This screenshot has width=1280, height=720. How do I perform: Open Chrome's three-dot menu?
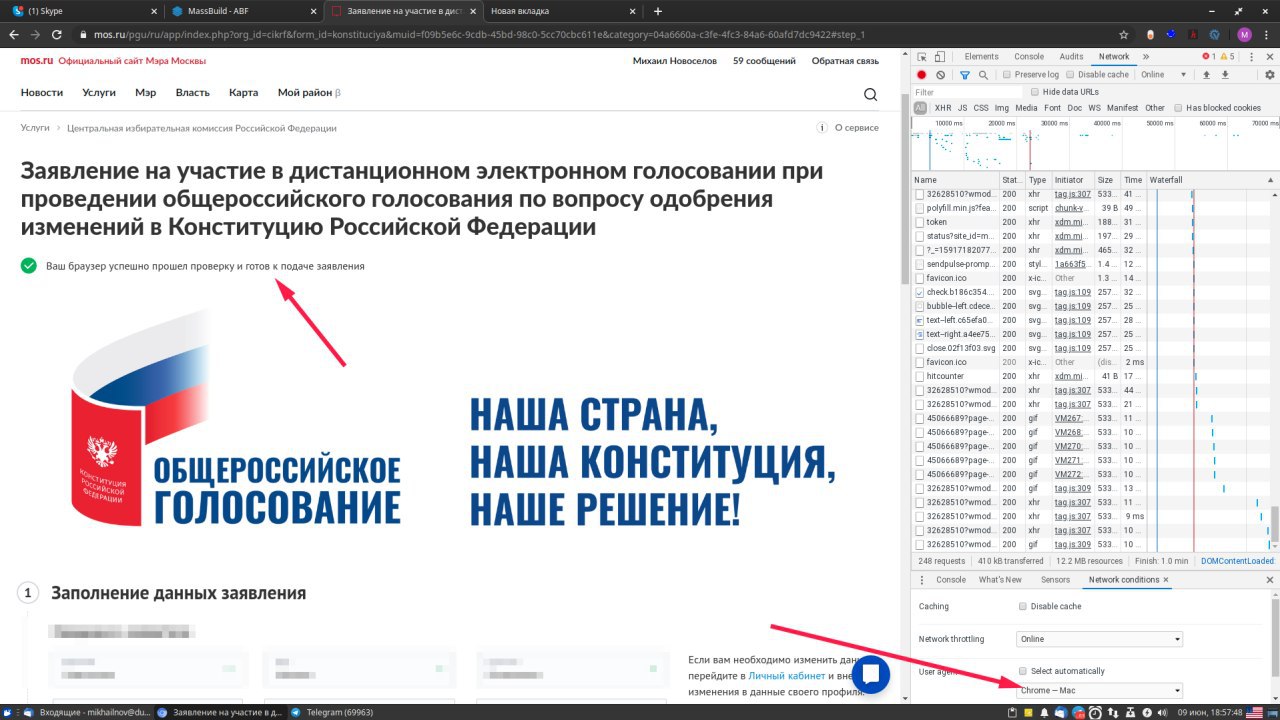[x=1267, y=34]
